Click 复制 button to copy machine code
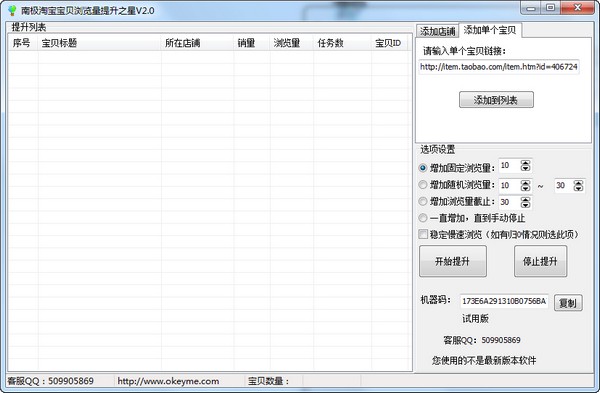This screenshot has width=600, height=393. coord(568,303)
